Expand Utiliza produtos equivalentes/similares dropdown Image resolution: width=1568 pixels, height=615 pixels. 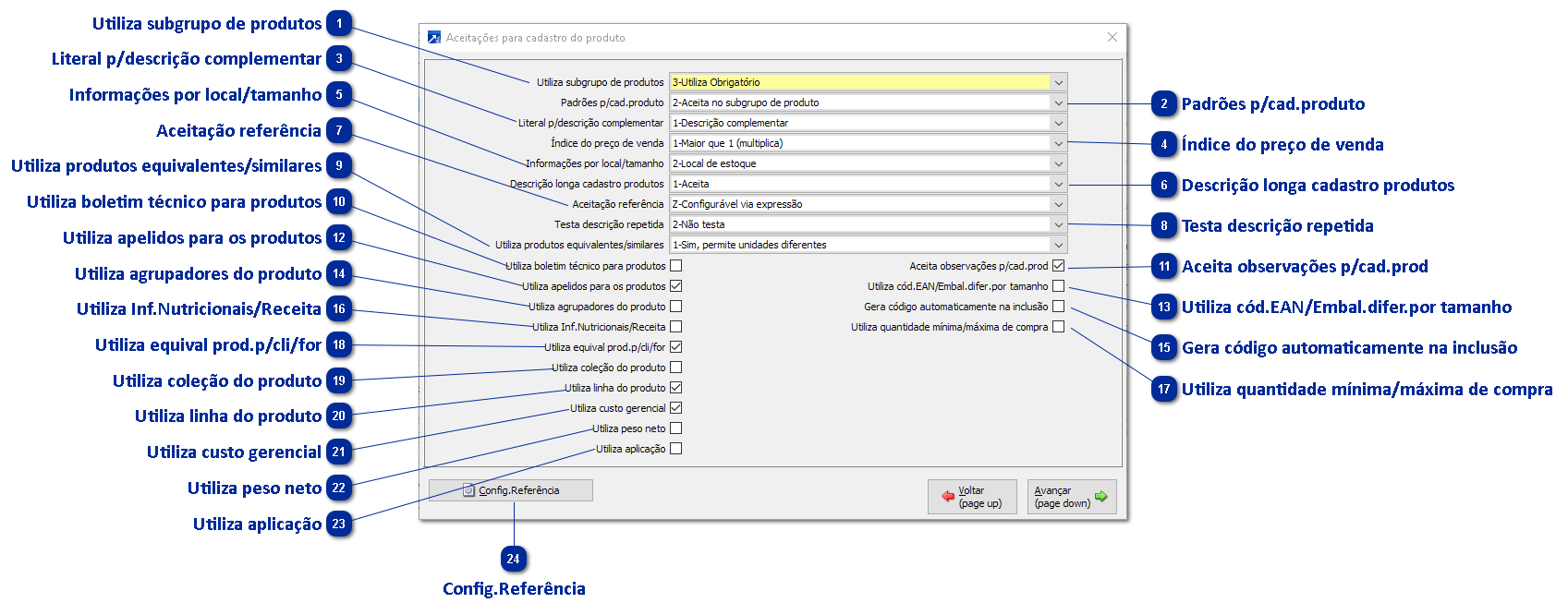coord(1059,245)
